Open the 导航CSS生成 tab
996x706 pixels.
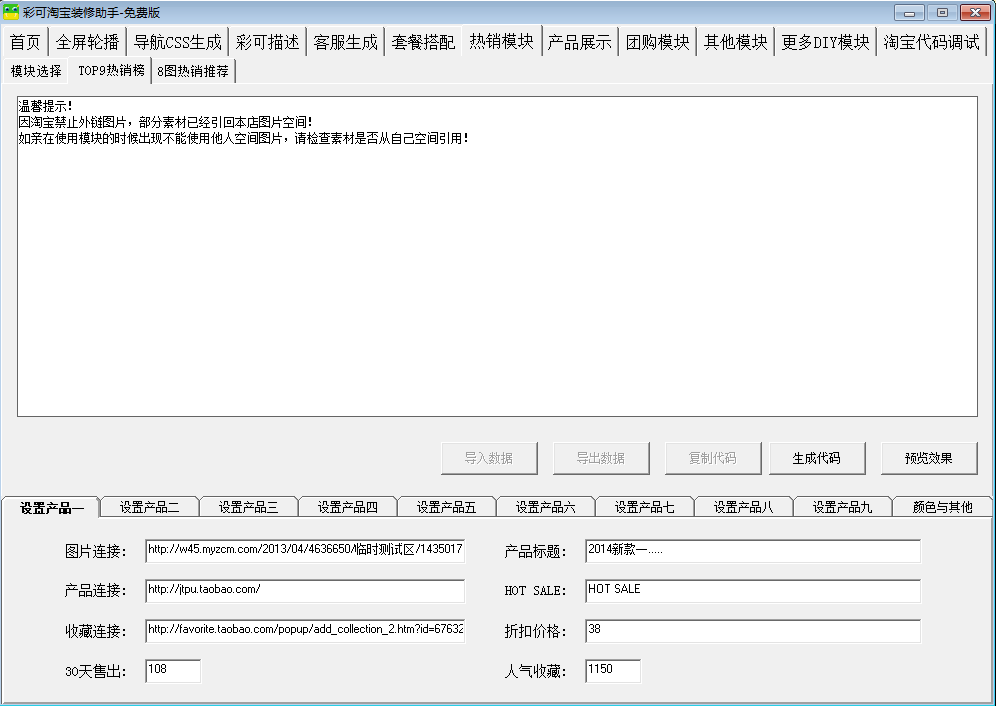pos(177,42)
